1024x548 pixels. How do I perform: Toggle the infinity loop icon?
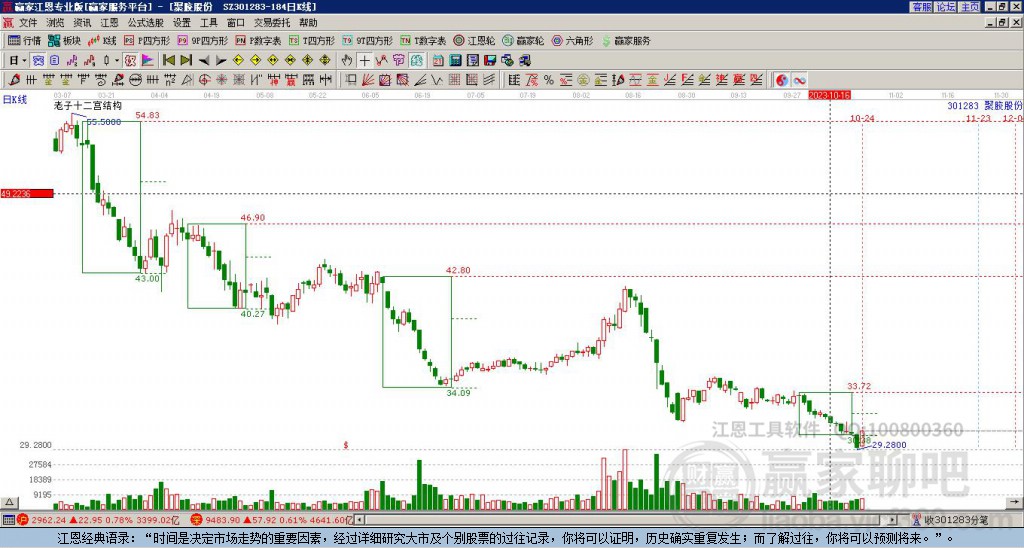click(799, 80)
